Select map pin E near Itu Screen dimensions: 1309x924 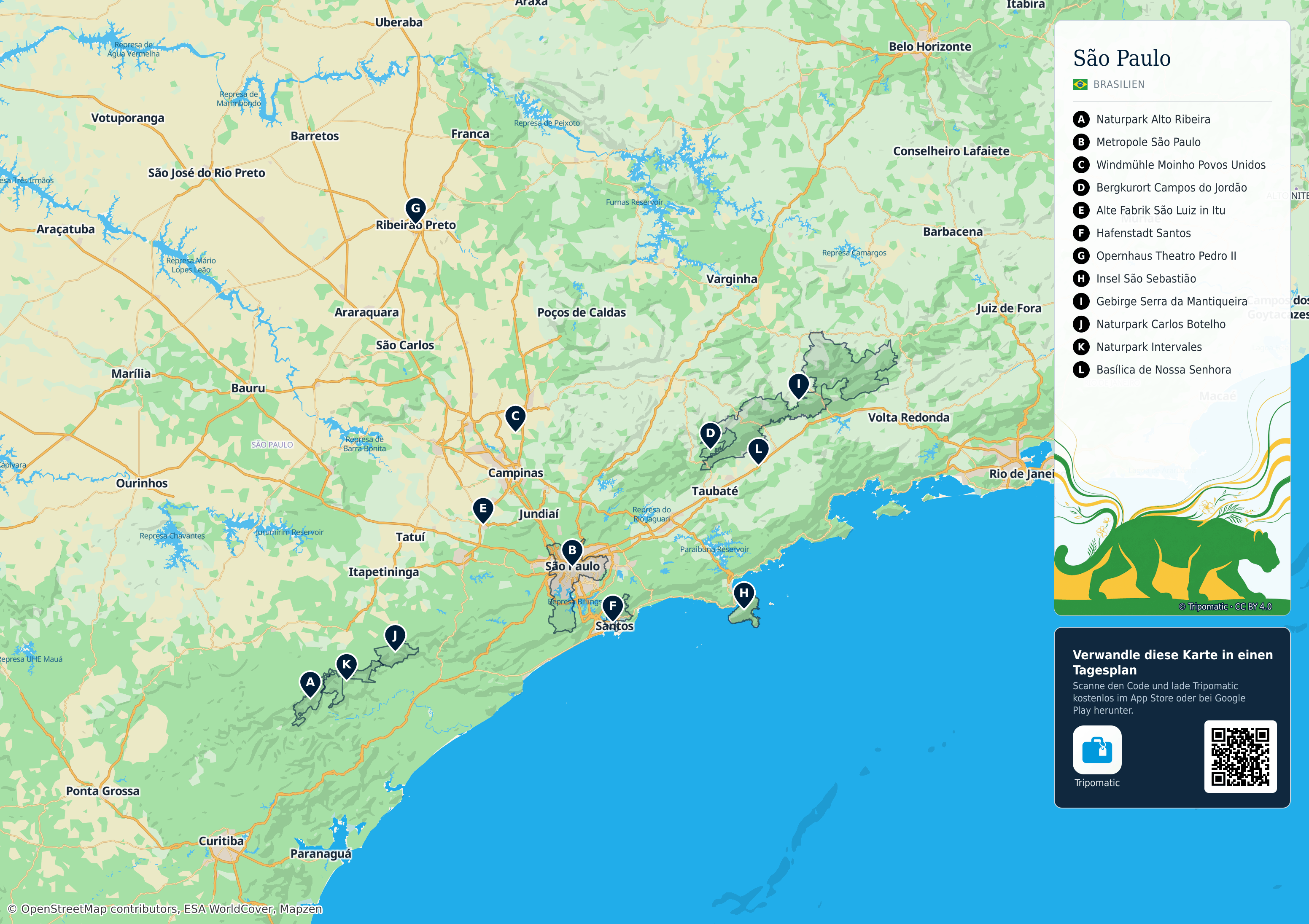click(x=483, y=510)
